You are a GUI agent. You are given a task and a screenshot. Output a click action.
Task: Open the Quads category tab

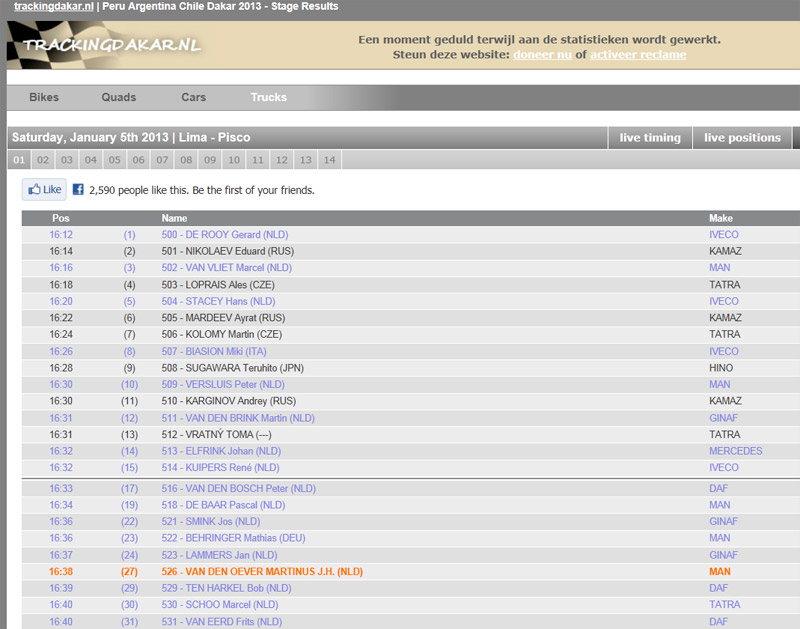119,97
